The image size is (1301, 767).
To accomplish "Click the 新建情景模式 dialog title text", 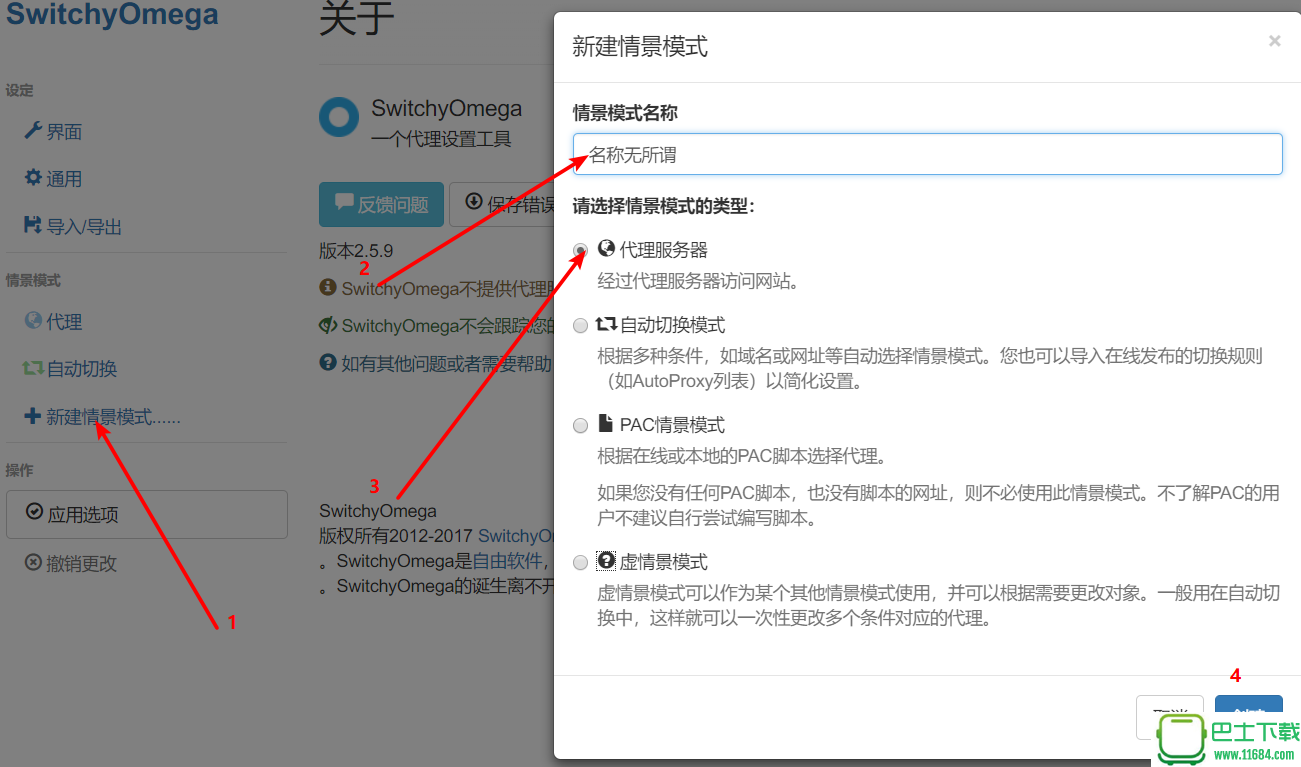I will tap(640, 46).
